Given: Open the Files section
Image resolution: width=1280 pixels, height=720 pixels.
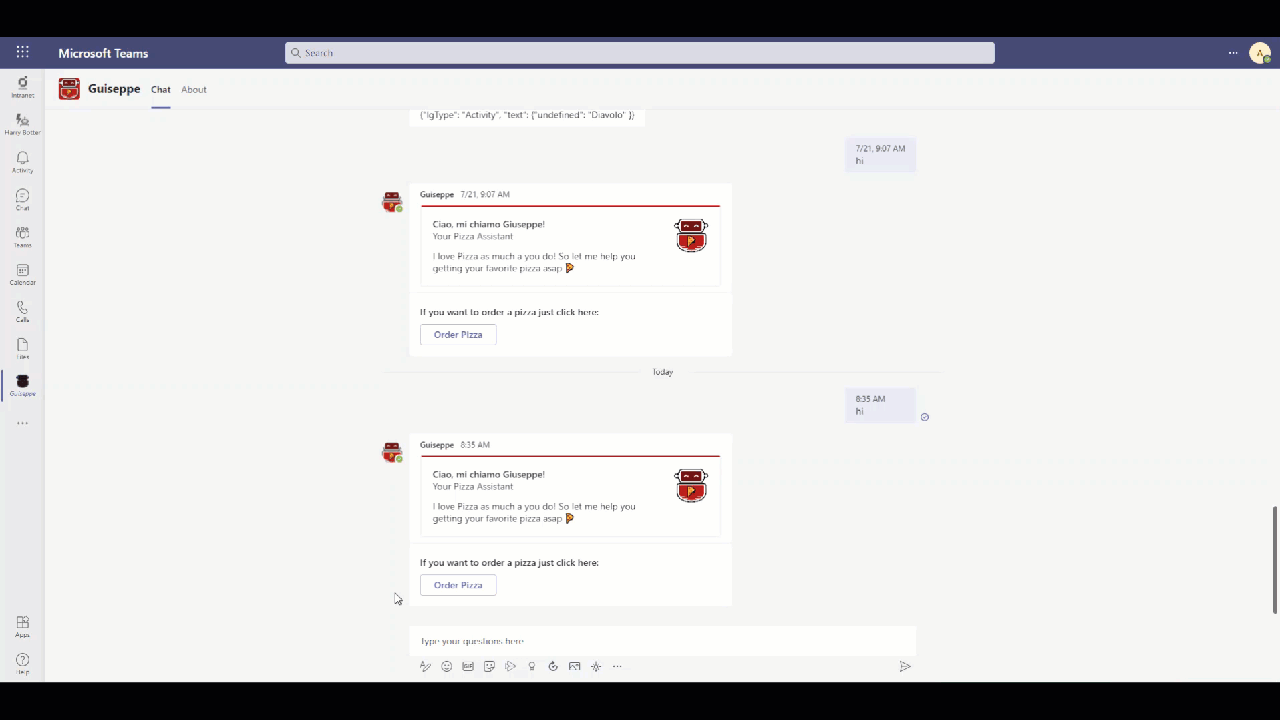Looking at the screenshot, I should pyautogui.click(x=22, y=348).
